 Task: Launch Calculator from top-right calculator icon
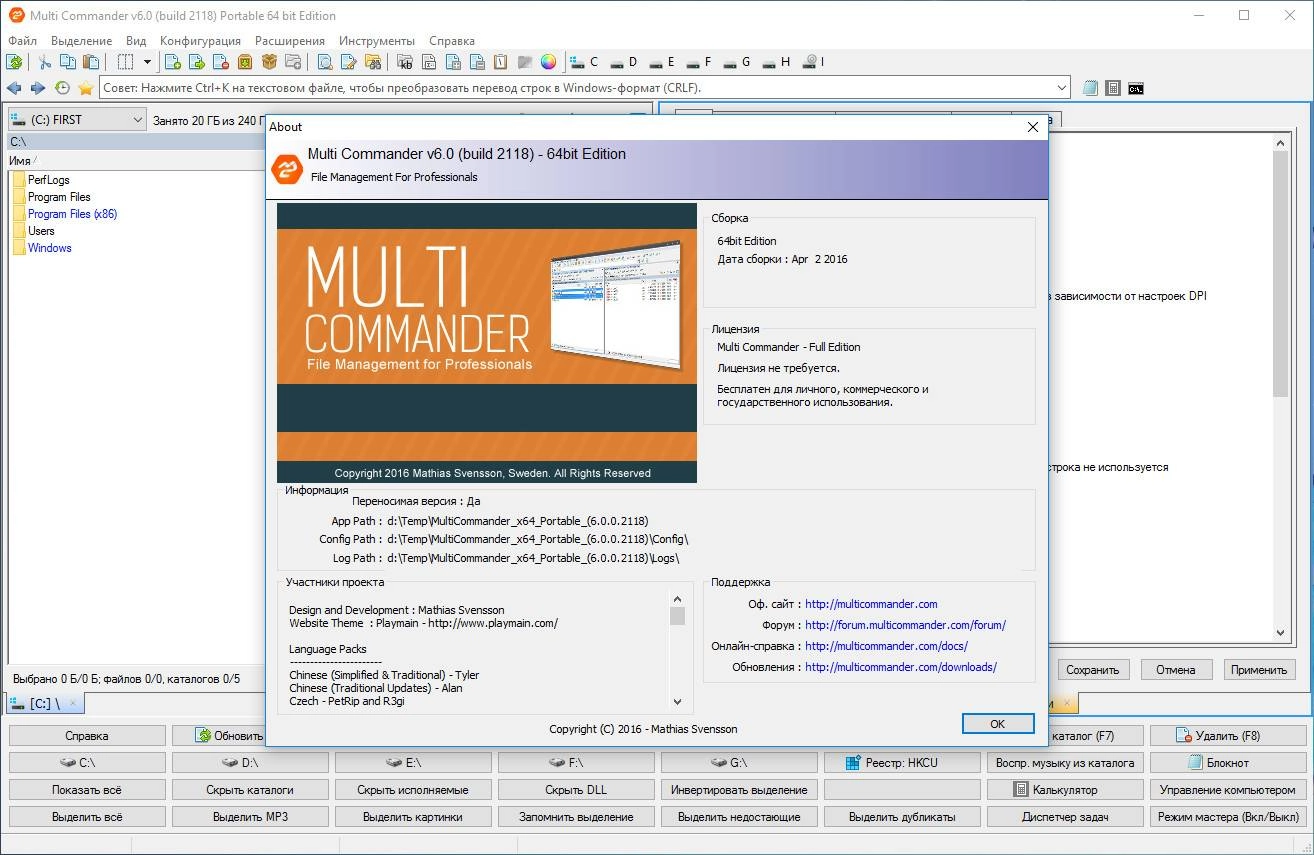[x=1113, y=88]
